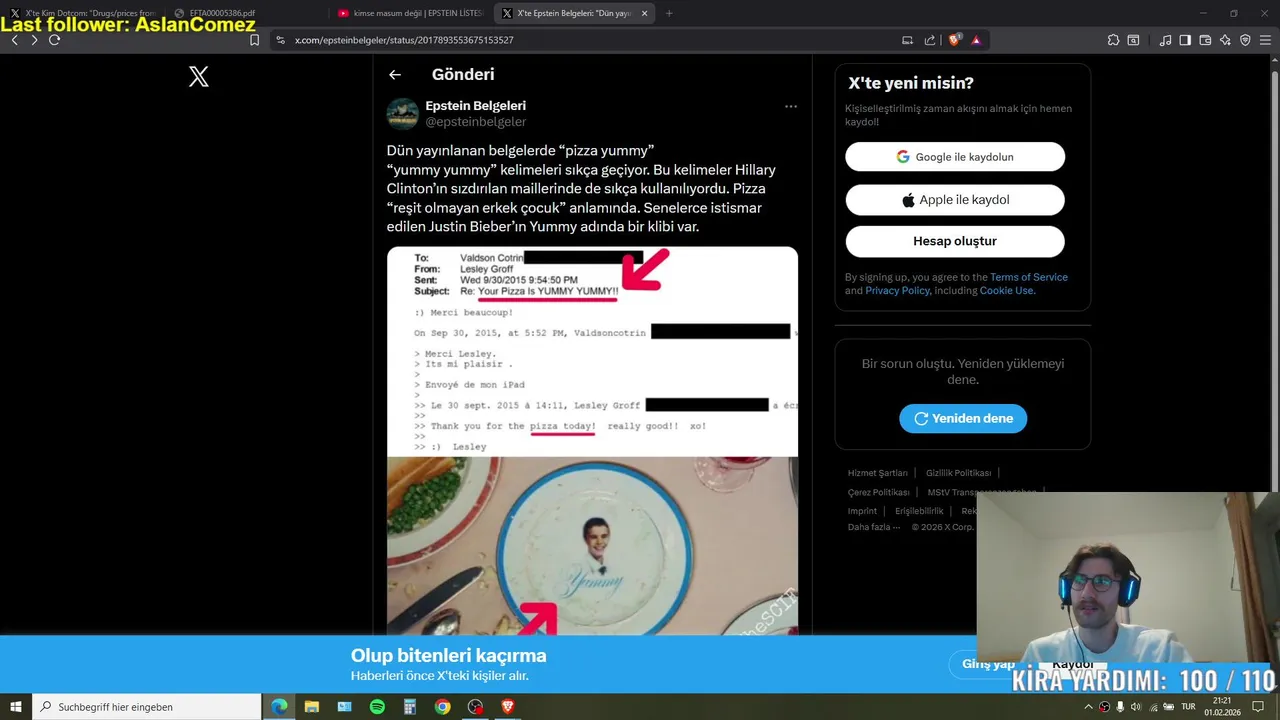Click the taskbar clock showing 21:21

[1222, 707]
